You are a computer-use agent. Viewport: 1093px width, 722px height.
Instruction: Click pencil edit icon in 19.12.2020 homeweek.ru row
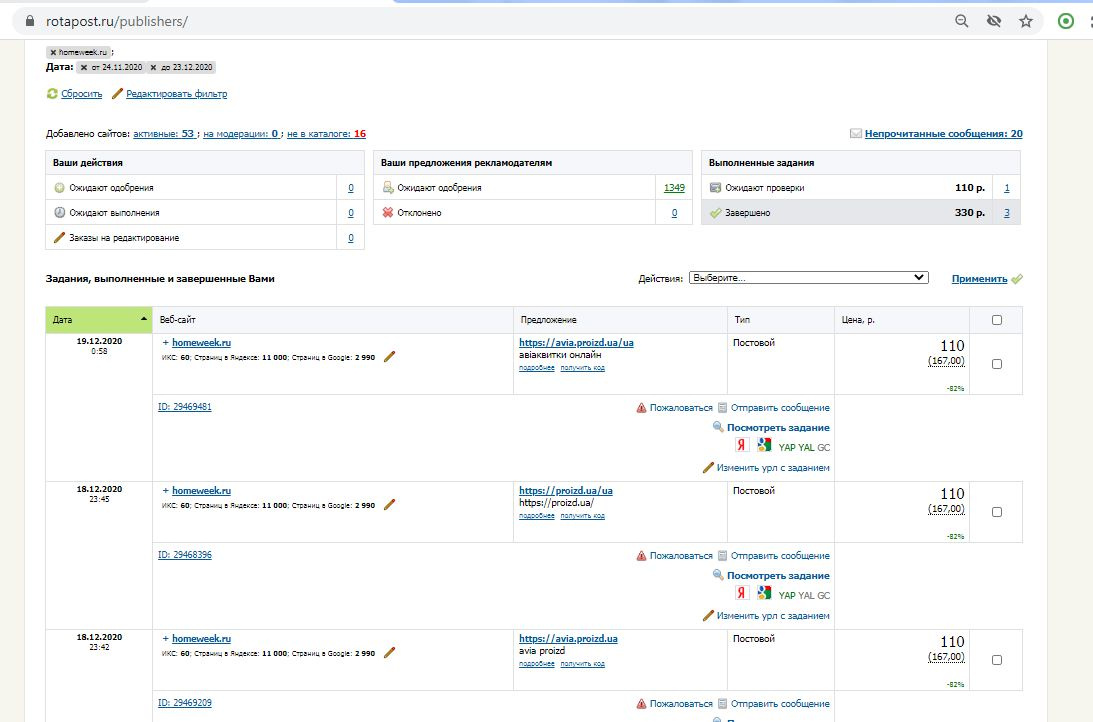tap(390, 357)
